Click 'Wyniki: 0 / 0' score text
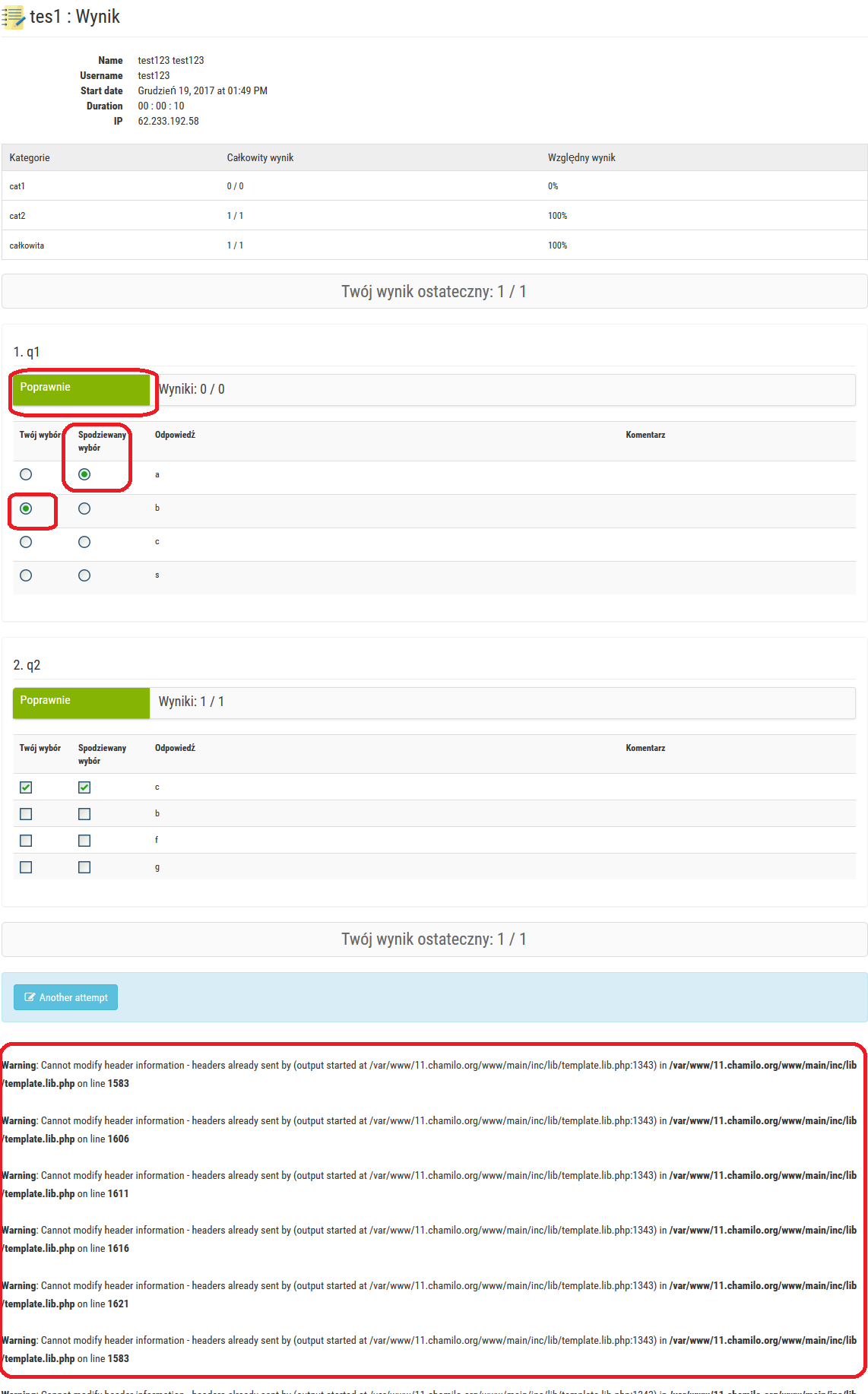Image resolution: width=868 pixels, height=1394 pixels. tap(192, 389)
